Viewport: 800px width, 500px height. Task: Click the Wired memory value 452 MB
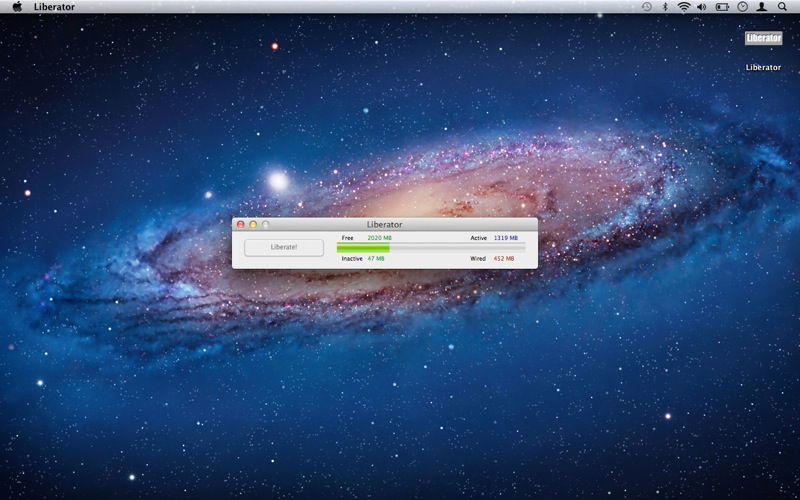(504, 259)
